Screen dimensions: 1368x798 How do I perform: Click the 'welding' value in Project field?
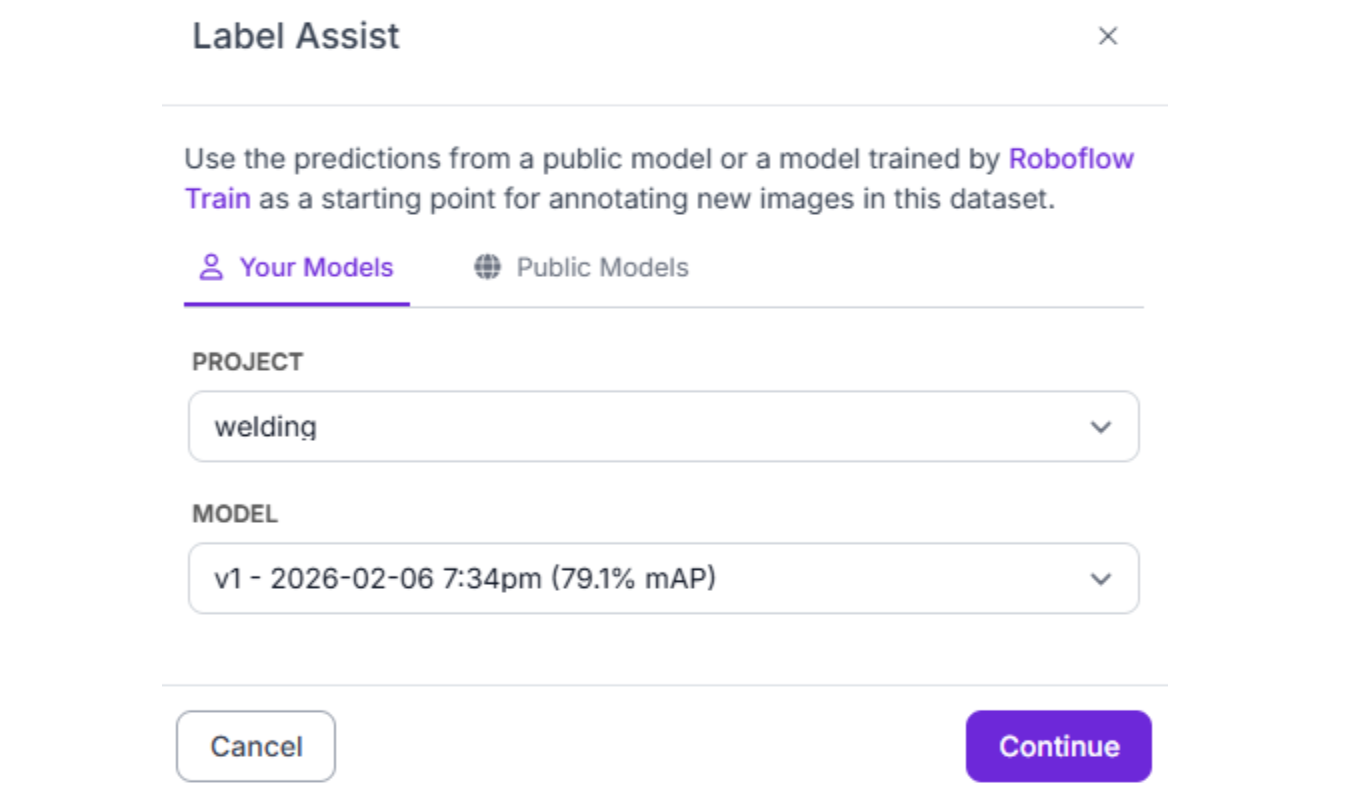pos(265,427)
